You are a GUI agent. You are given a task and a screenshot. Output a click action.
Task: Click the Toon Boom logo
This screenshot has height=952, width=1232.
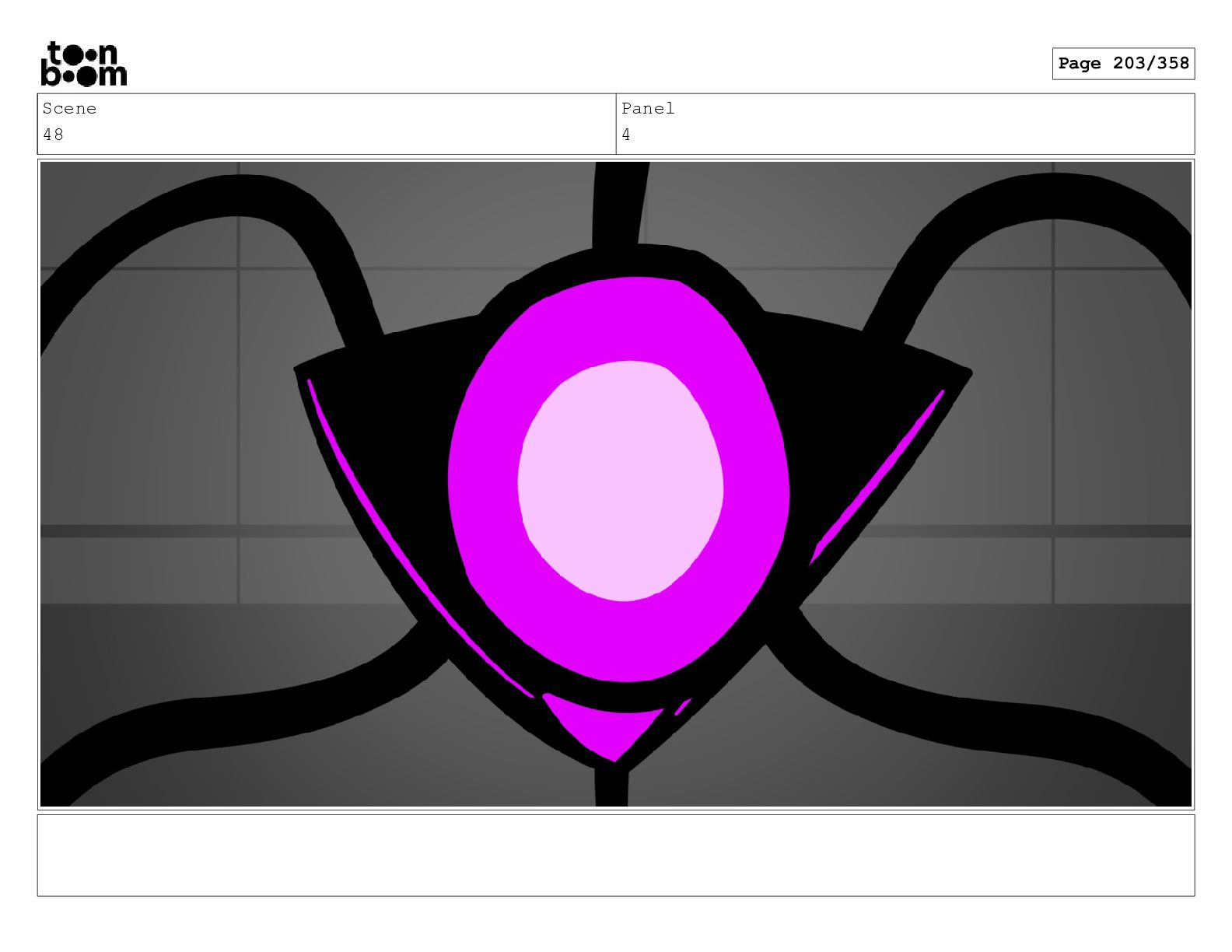(83, 63)
